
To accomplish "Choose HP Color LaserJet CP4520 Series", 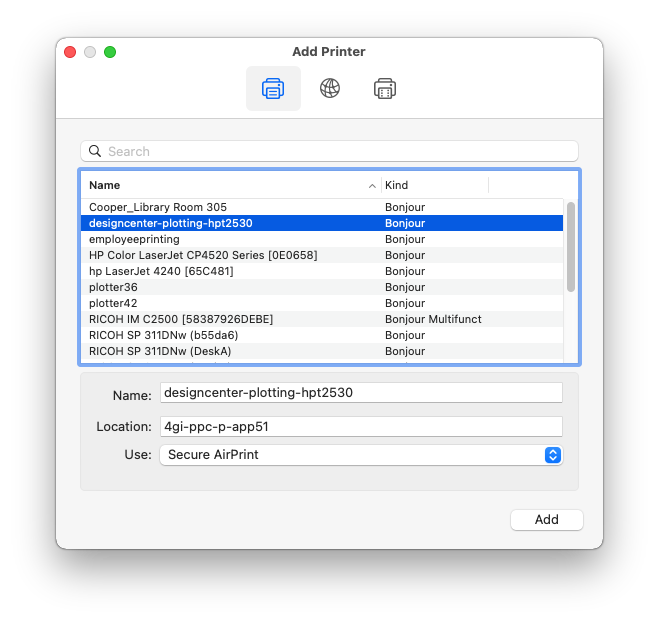I will pyautogui.click(x=322, y=255).
